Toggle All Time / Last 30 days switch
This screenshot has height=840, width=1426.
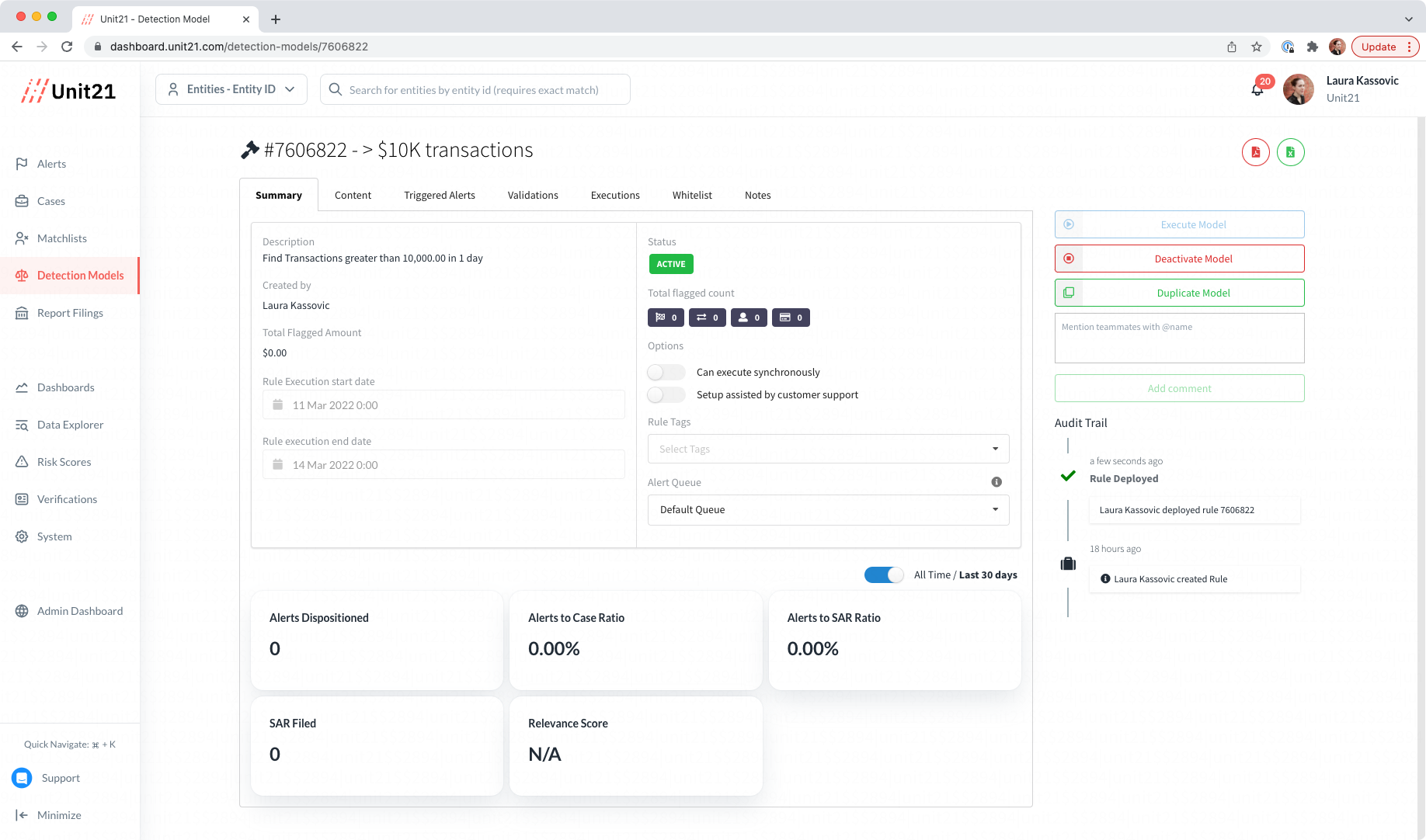point(884,574)
